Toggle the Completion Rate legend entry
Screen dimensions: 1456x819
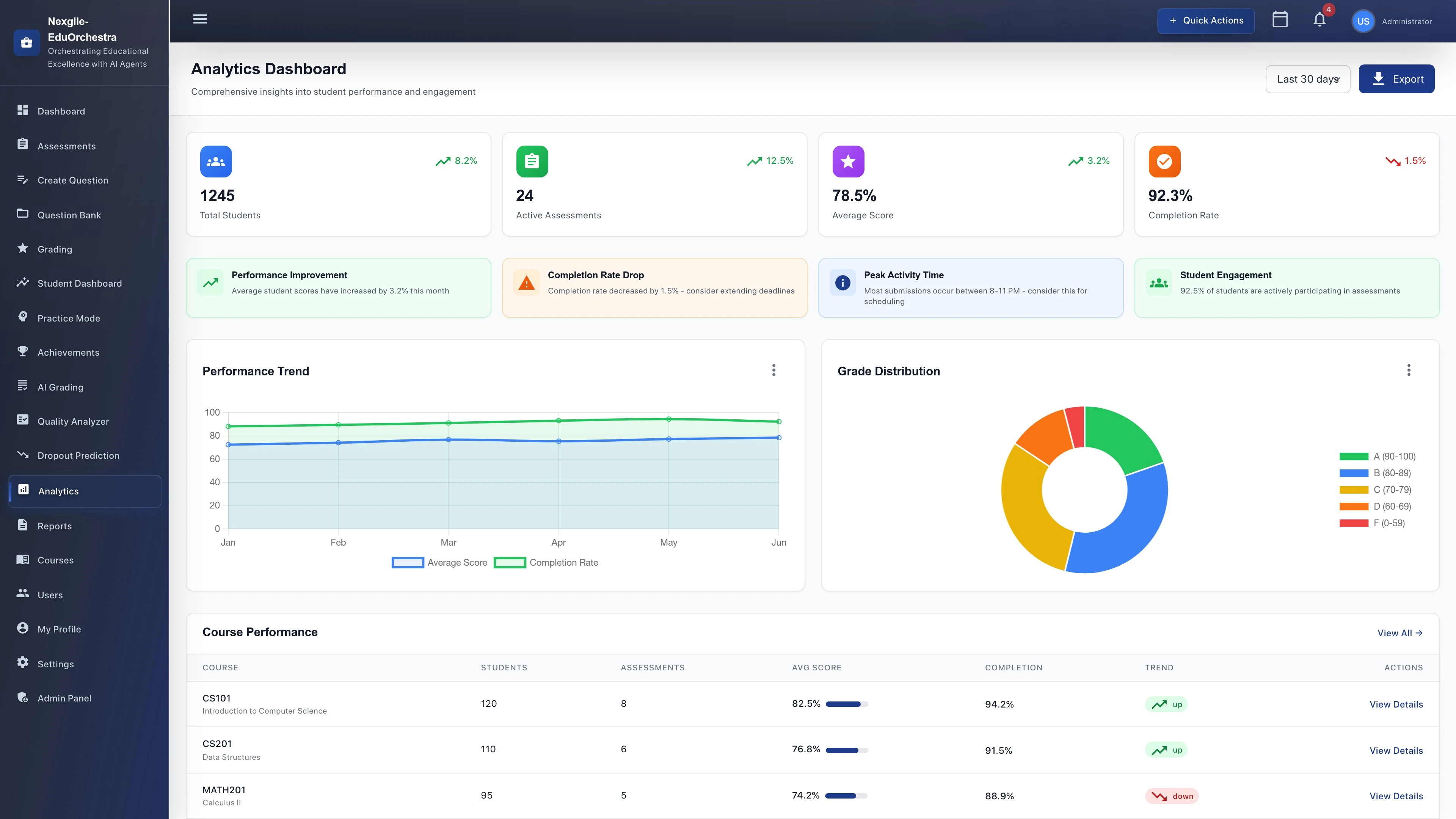546,562
